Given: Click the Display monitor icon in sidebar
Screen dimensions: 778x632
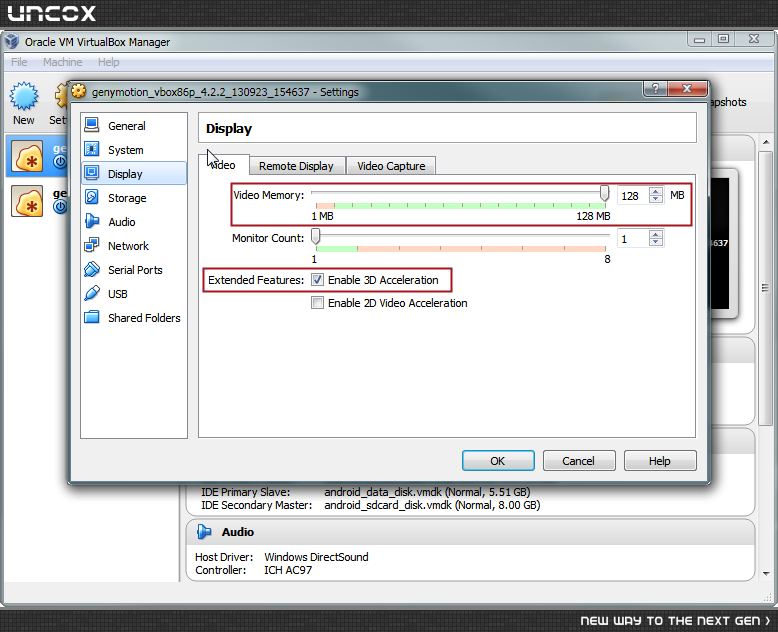Looking at the screenshot, I should tap(92, 173).
